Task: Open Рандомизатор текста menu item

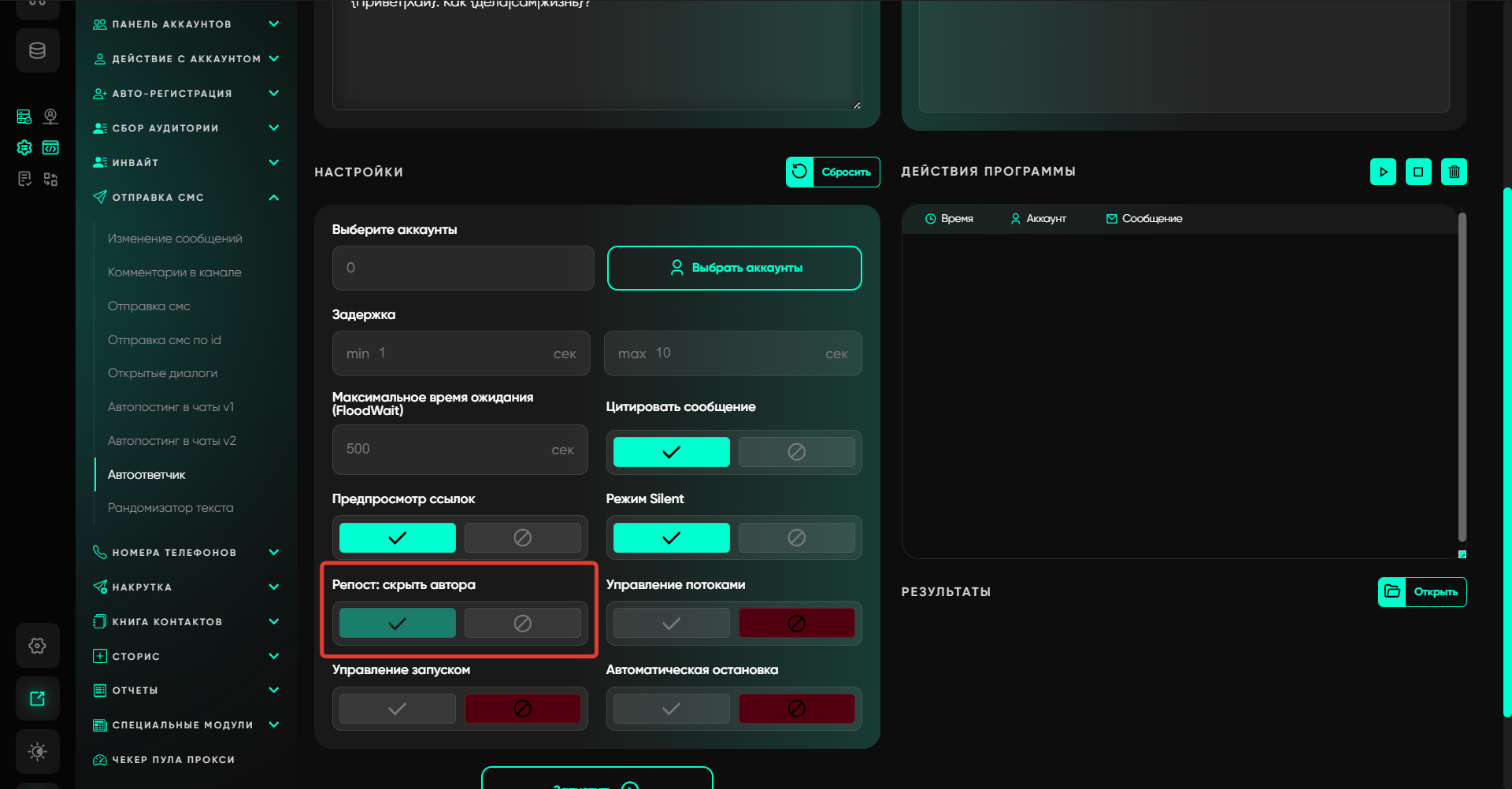Action: 170,508
